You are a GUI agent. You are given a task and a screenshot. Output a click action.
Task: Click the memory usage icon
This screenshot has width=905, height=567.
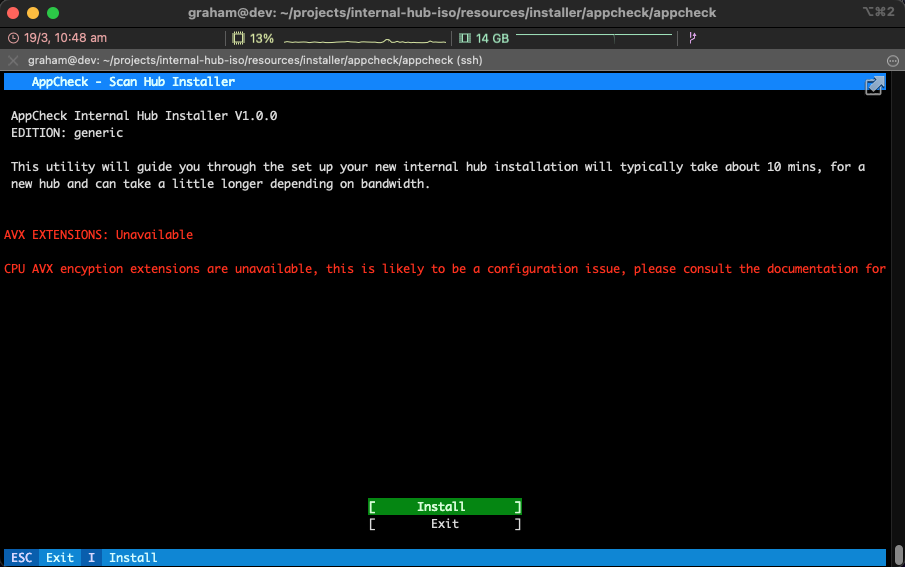tap(465, 38)
